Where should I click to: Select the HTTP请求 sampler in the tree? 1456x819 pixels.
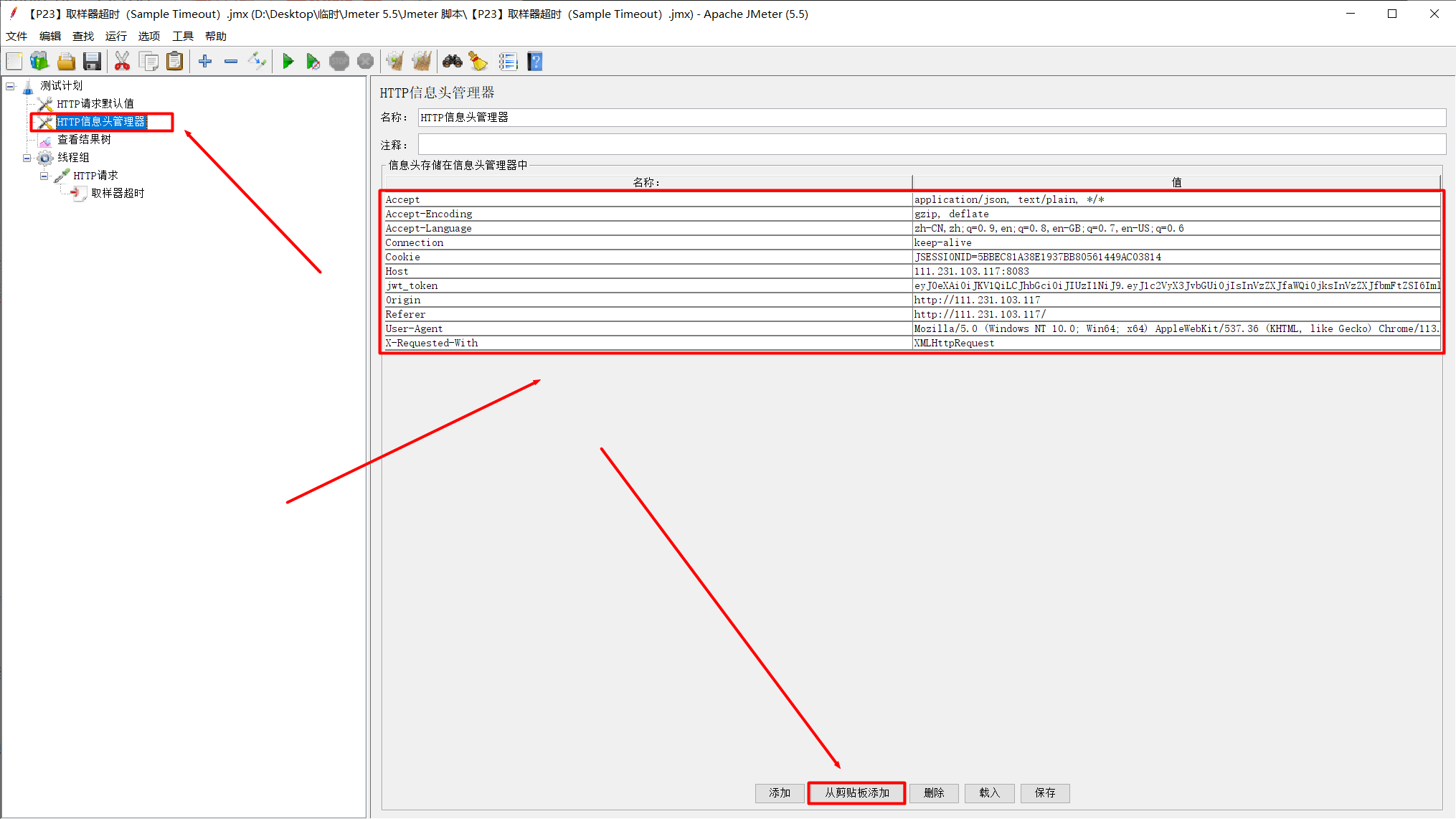coord(95,176)
